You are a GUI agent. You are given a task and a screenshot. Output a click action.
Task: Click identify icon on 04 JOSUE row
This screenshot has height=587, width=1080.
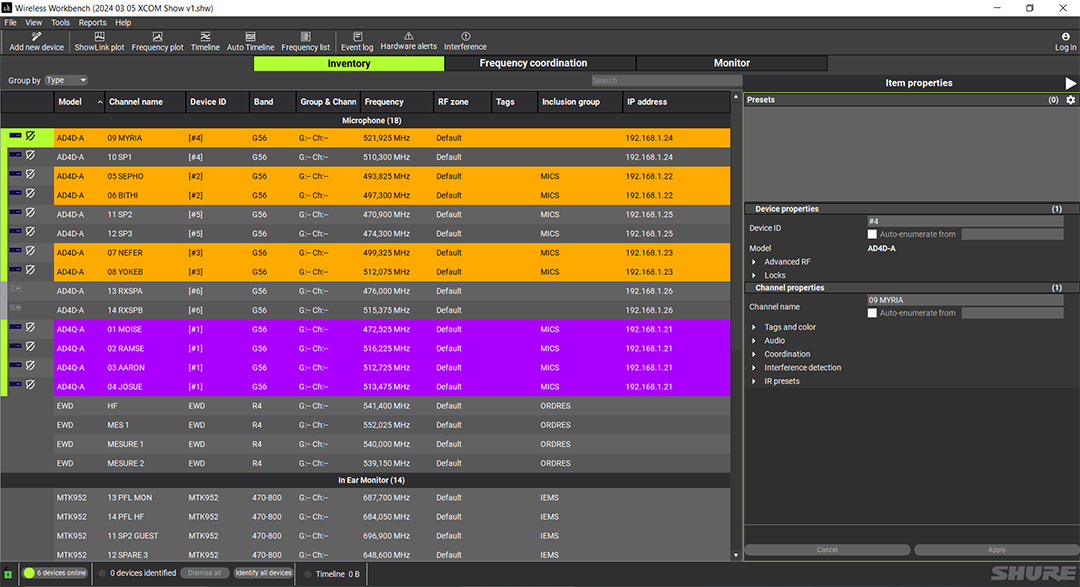30,385
